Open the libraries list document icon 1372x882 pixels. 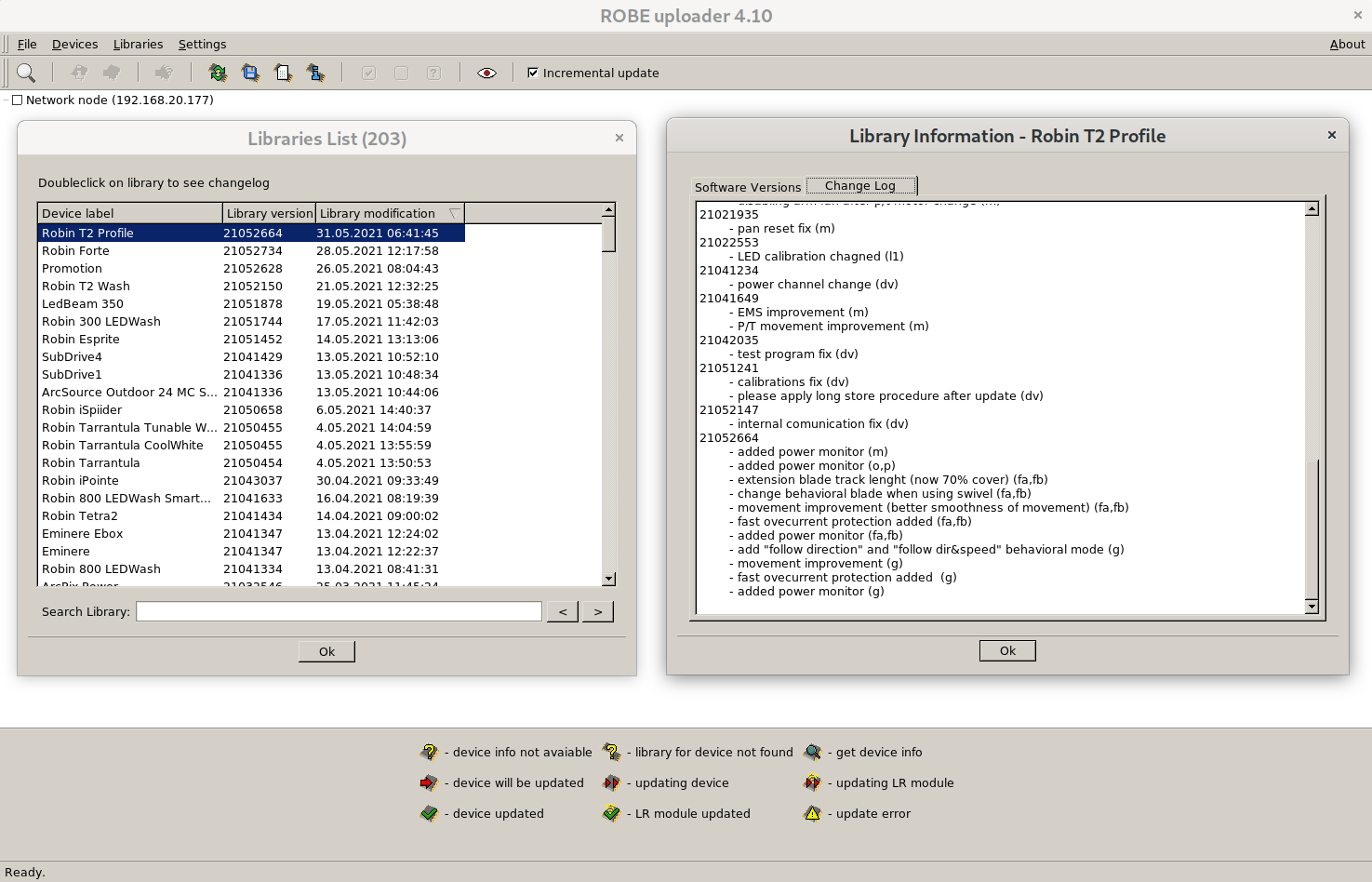[x=283, y=73]
